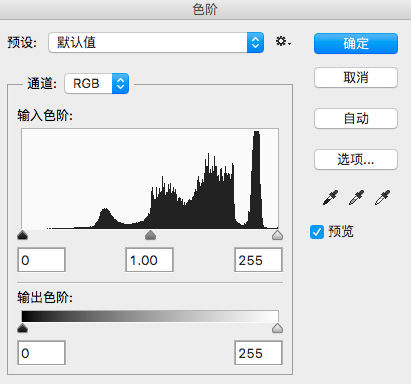Click the 取消 button

356,78
